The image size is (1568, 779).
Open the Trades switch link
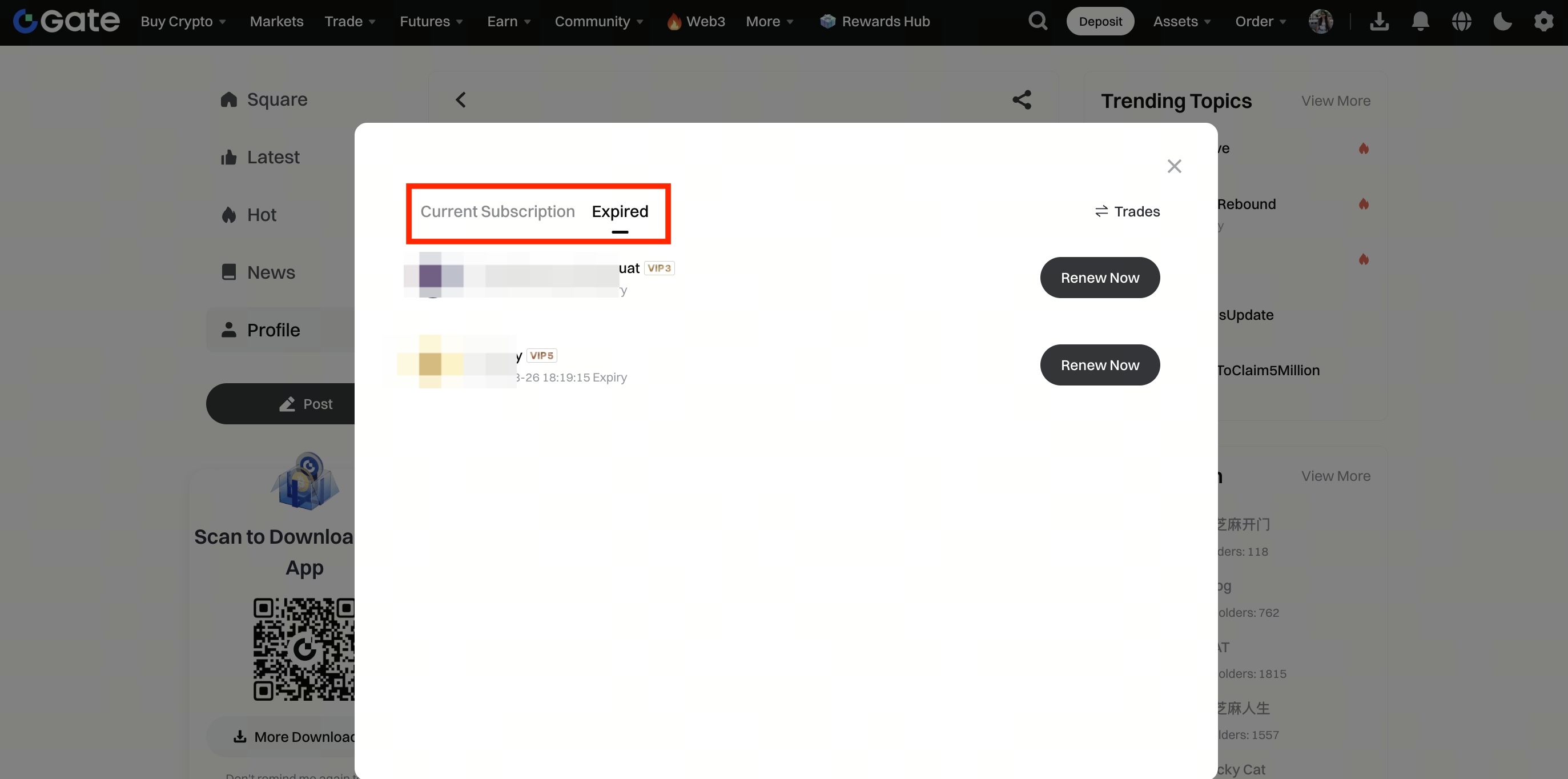coord(1127,211)
